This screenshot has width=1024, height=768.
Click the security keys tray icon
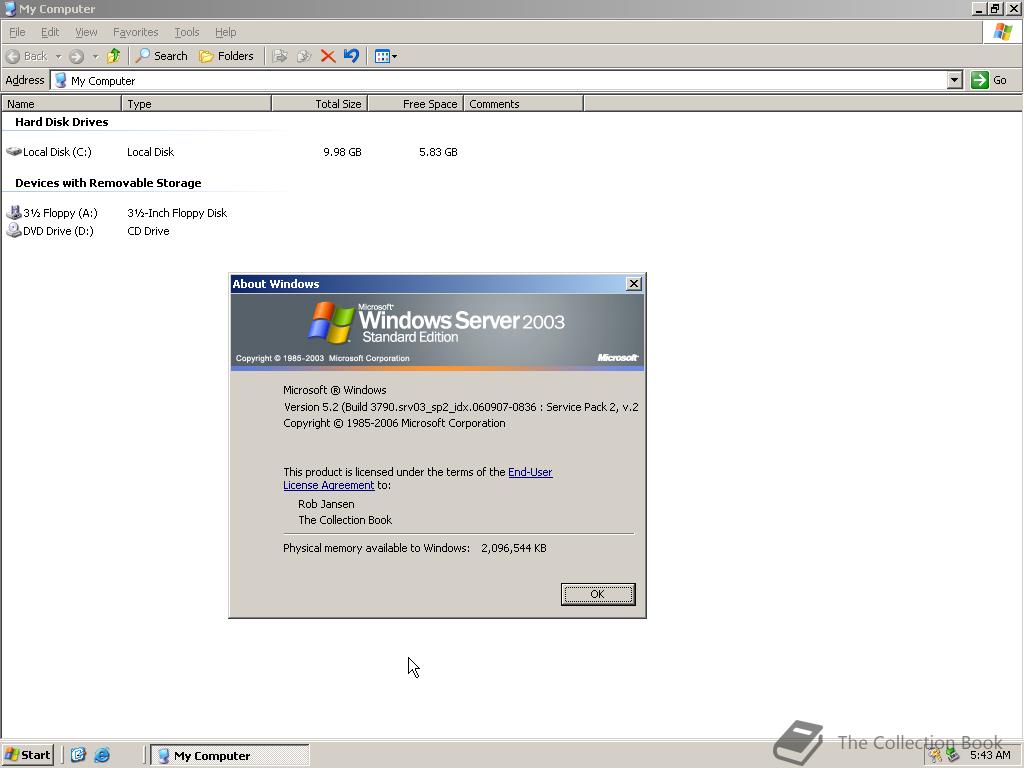point(936,756)
